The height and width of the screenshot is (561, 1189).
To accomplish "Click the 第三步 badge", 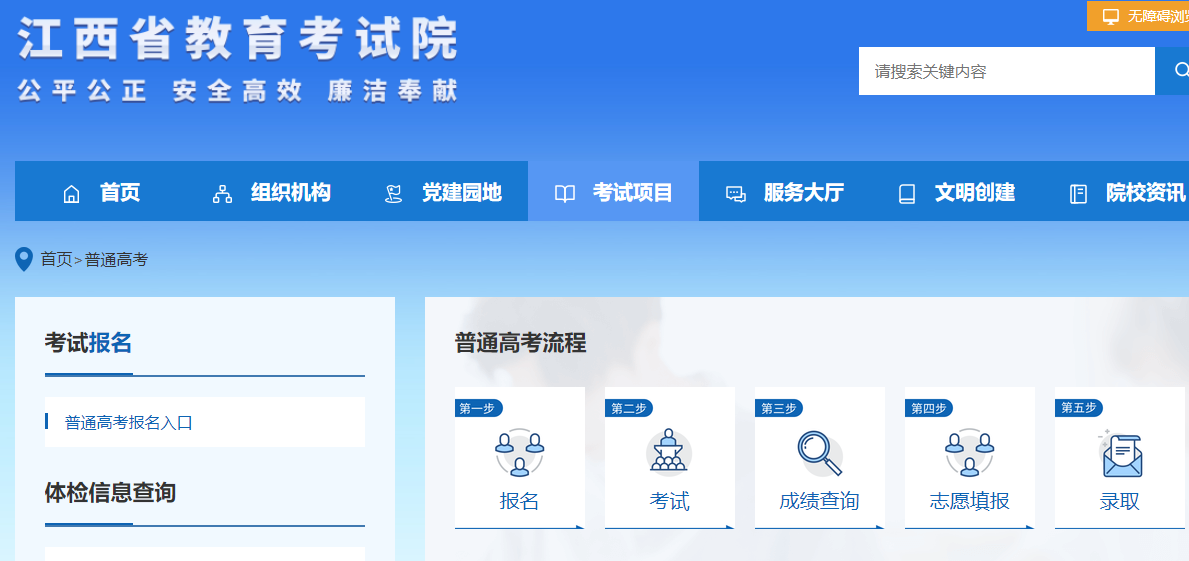I will [x=778, y=409].
